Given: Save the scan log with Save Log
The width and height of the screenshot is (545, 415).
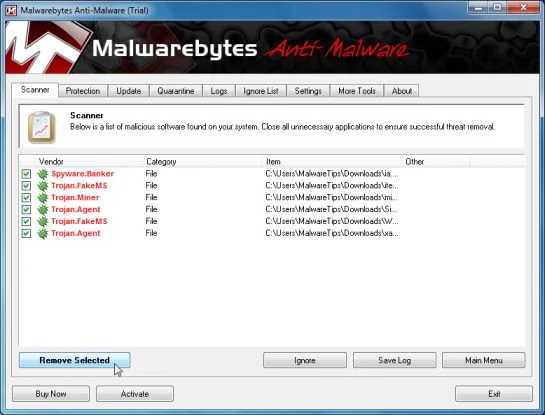Looking at the screenshot, I should coord(394,360).
